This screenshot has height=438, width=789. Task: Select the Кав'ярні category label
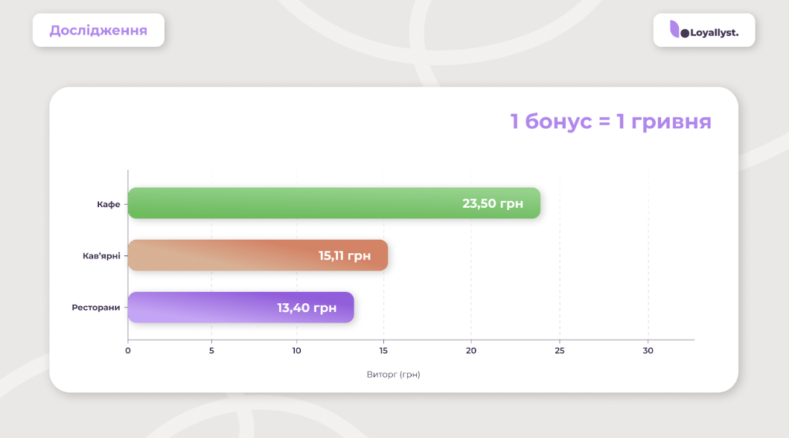point(101,256)
